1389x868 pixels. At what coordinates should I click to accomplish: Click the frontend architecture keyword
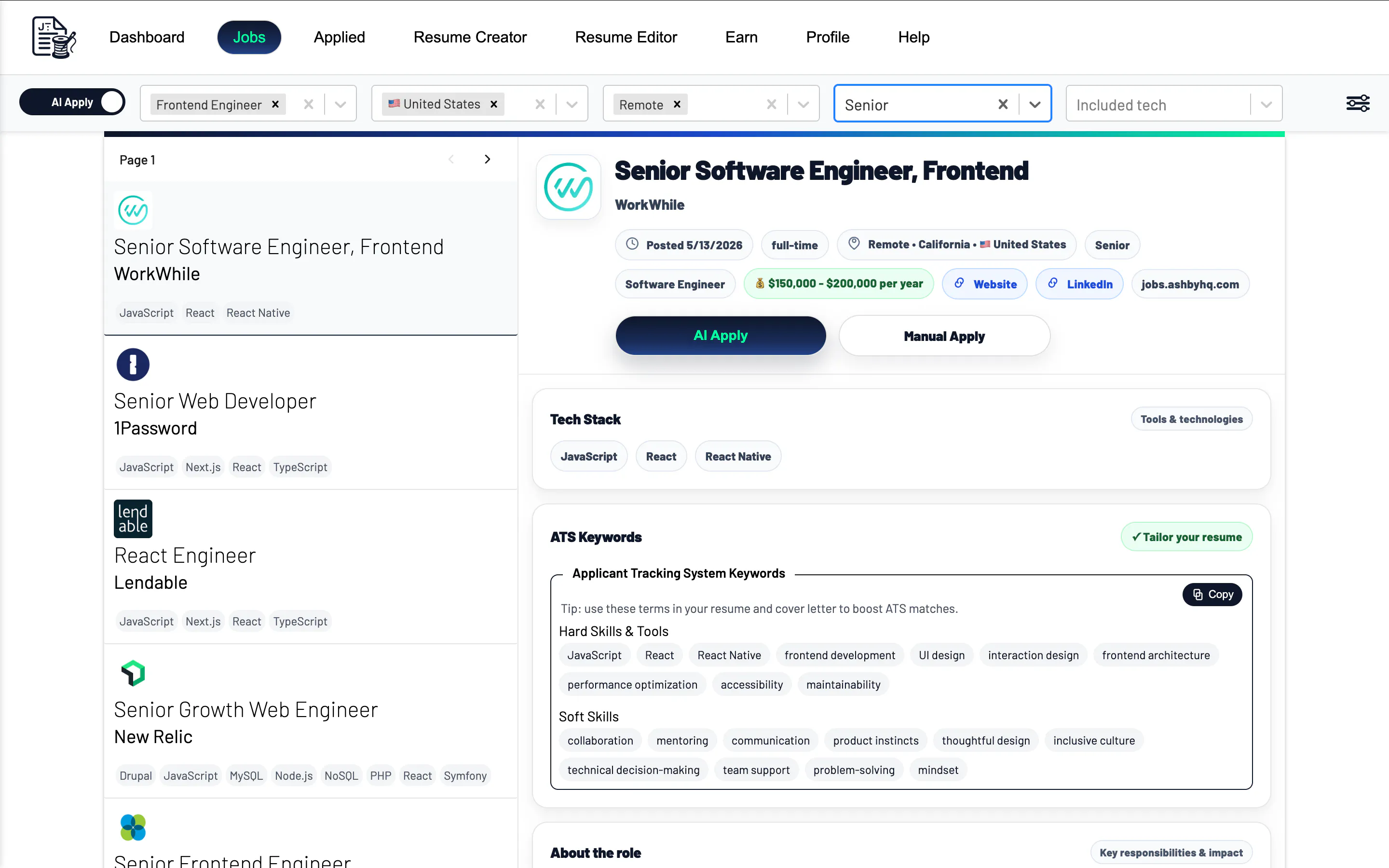(x=1156, y=655)
